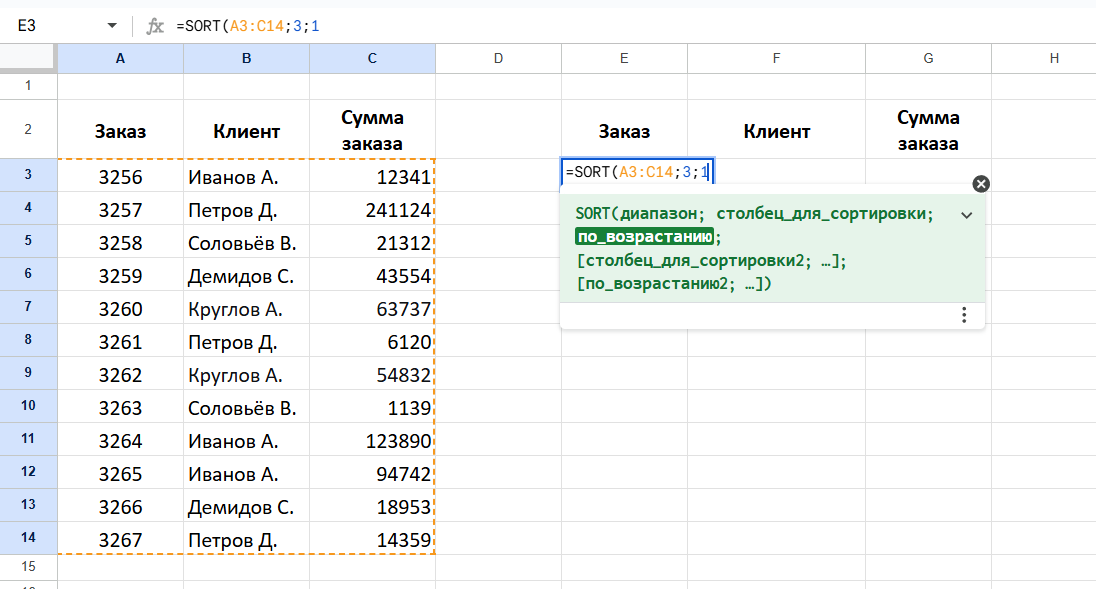Click the Иванов А. cell in row 3
Image resolution: width=1096 pixels, height=589 pixels.
click(x=247, y=177)
